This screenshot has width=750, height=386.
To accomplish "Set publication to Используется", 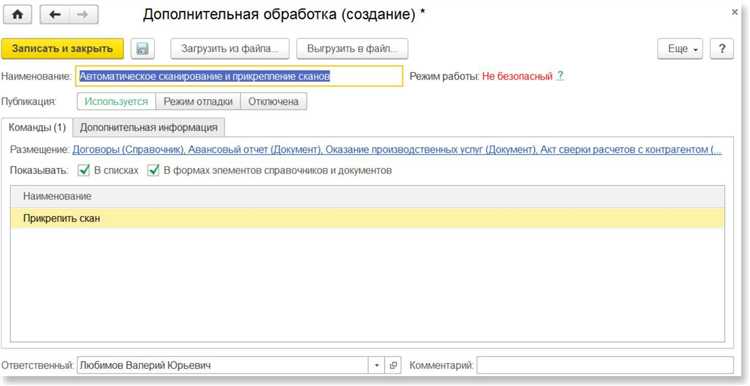I will click(116, 101).
